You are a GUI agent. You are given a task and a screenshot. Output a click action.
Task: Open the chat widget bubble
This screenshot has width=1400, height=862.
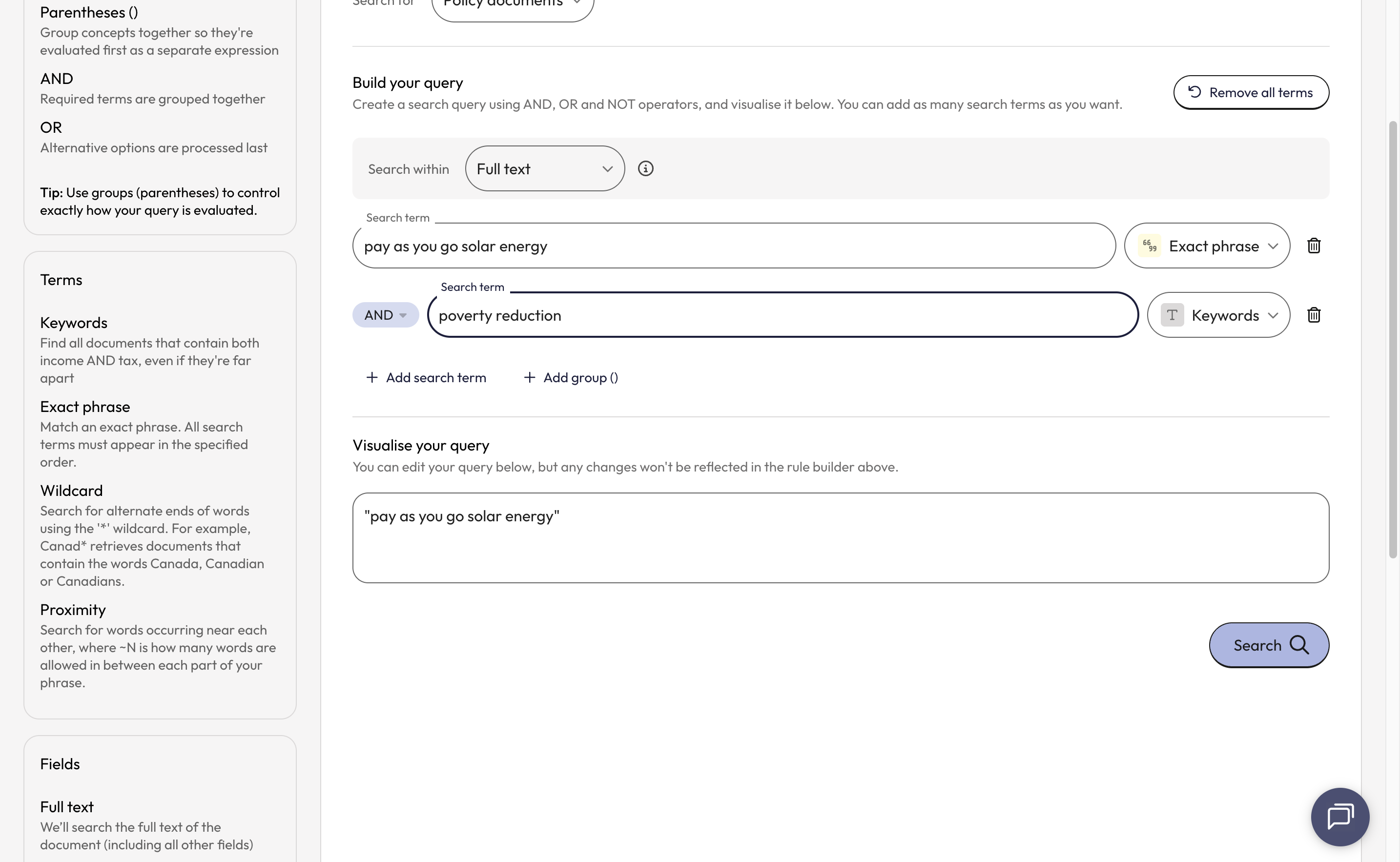pos(1339,817)
